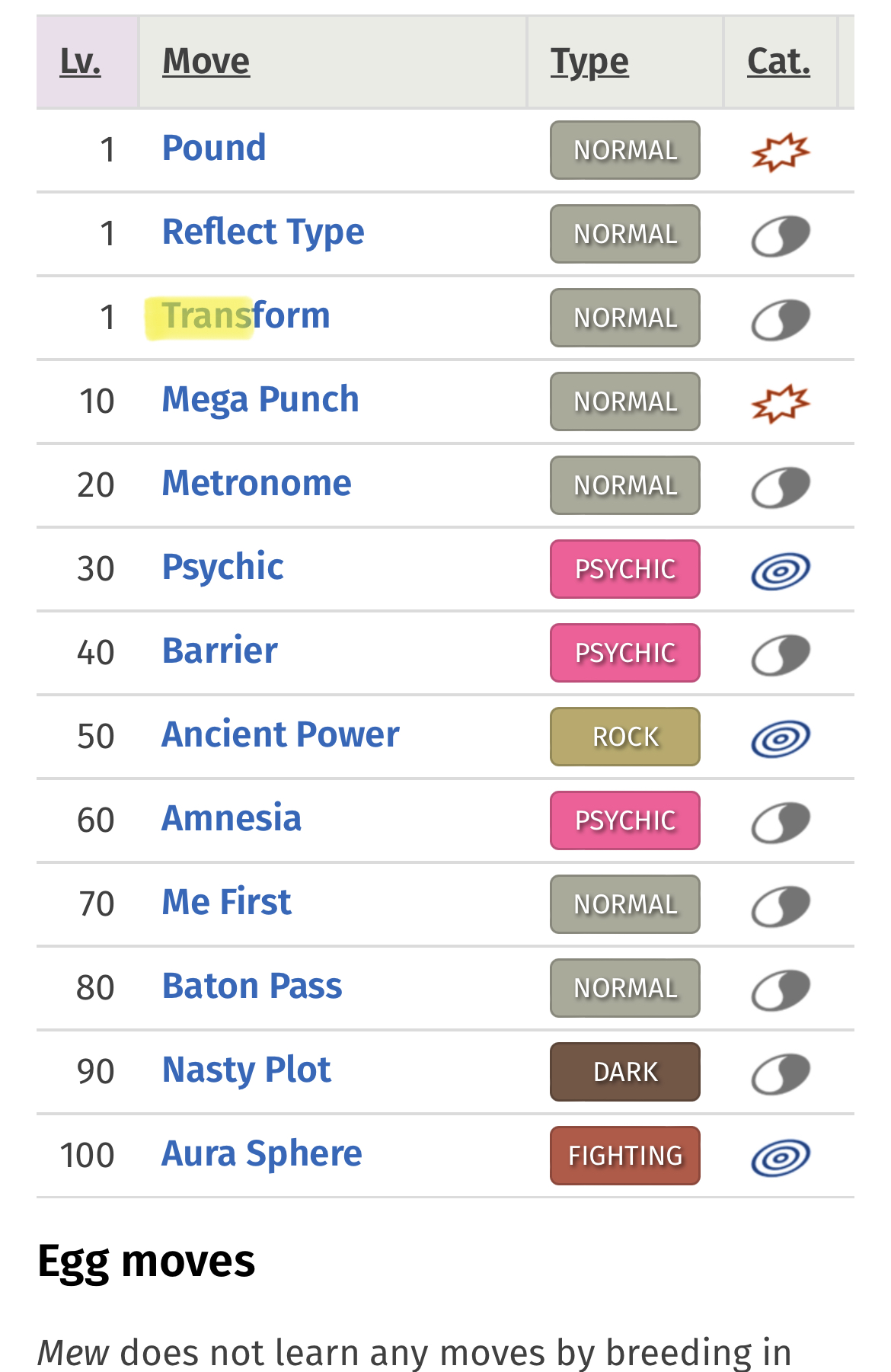The image size is (891, 1372).
Task: Sort the table by the Cat. column header
Action: [778, 62]
